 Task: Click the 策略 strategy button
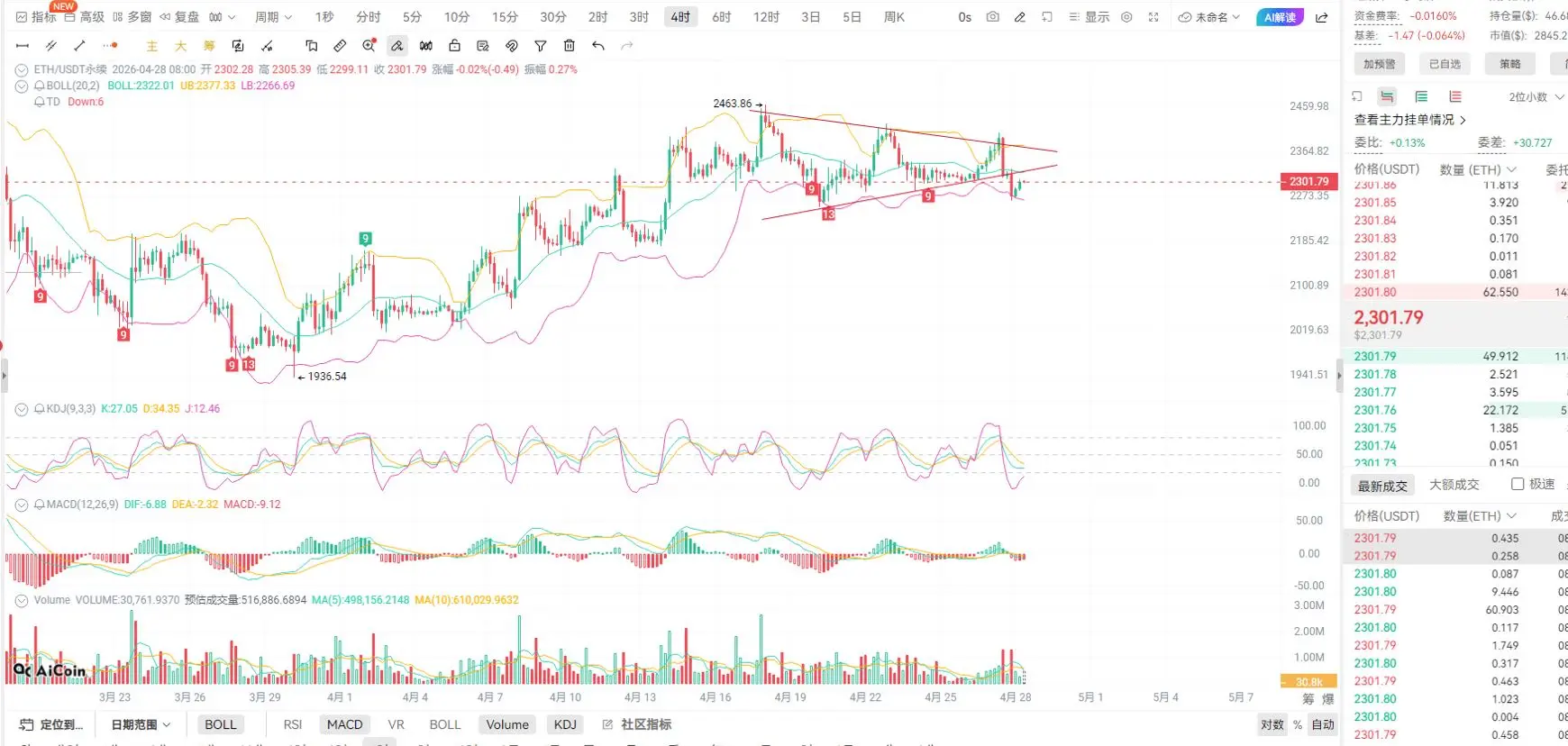click(x=1510, y=64)
